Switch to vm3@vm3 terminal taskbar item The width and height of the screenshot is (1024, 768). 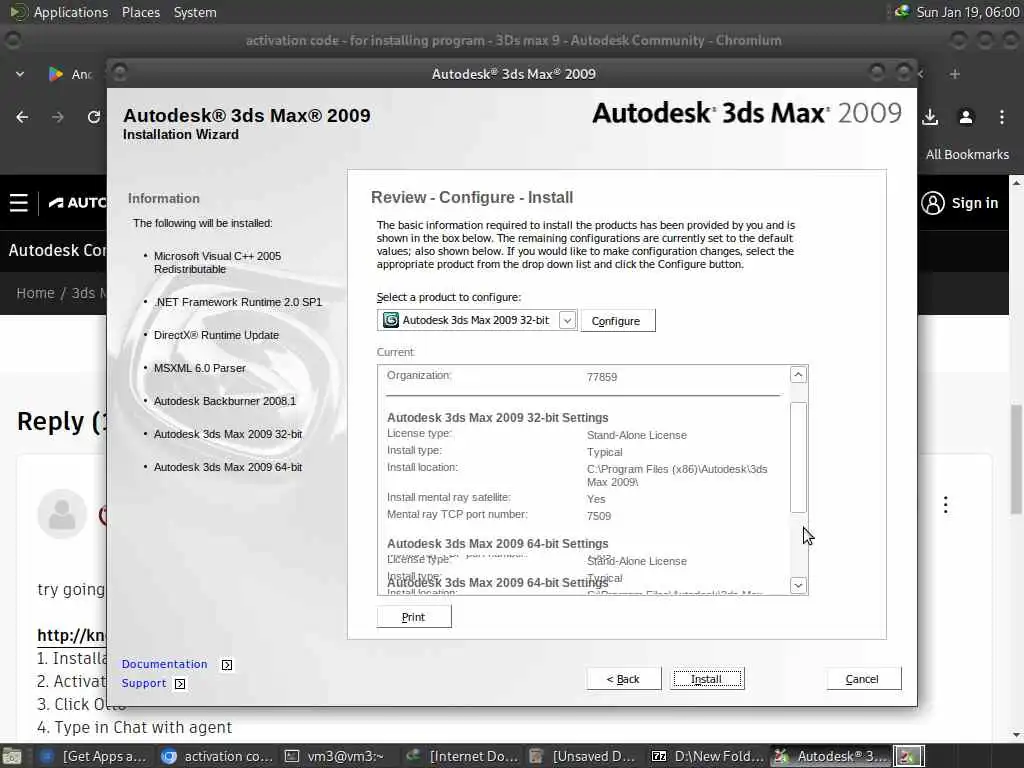coord(335,756)
